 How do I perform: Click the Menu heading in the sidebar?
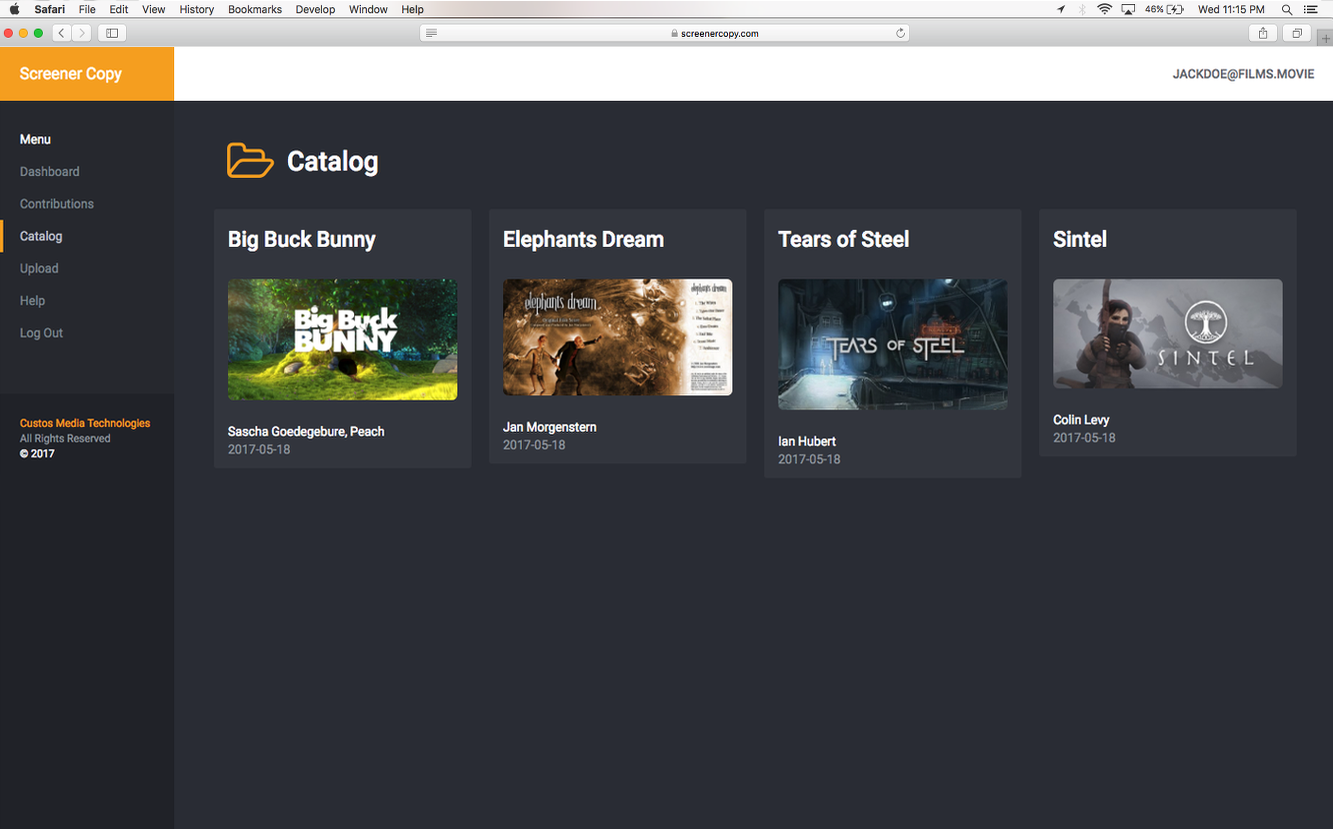coord(35,140)
